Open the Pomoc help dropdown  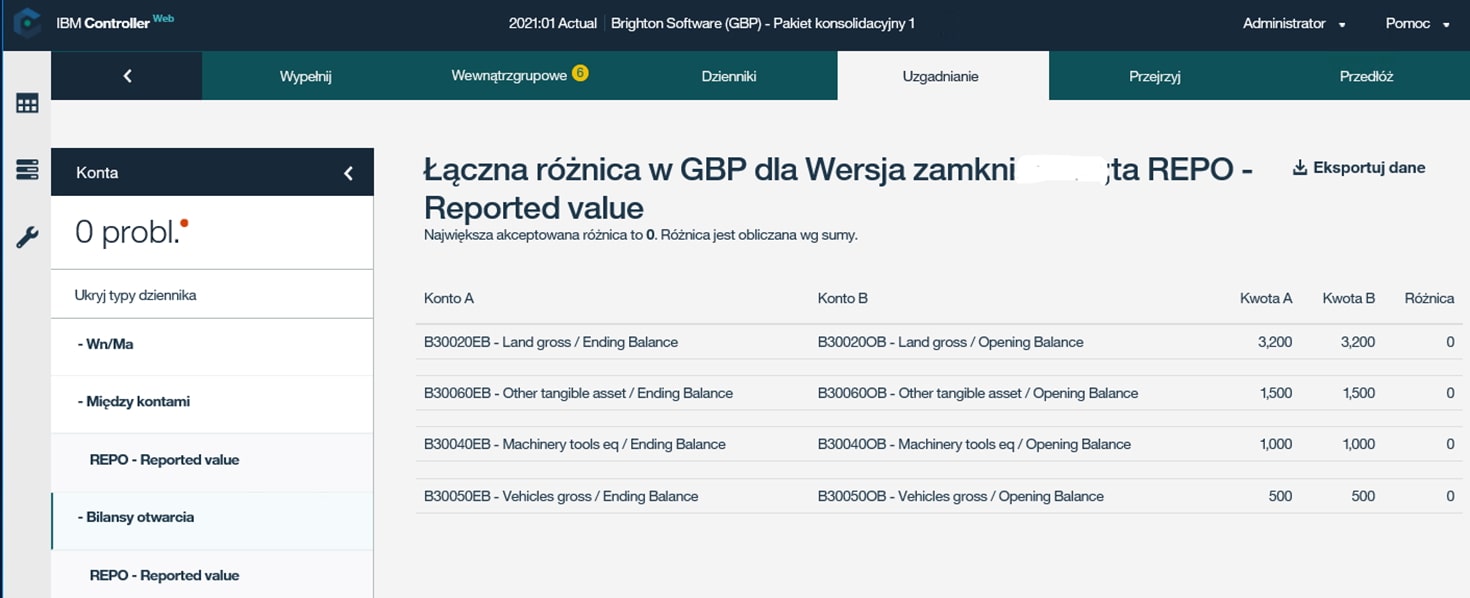[1417, 24]
